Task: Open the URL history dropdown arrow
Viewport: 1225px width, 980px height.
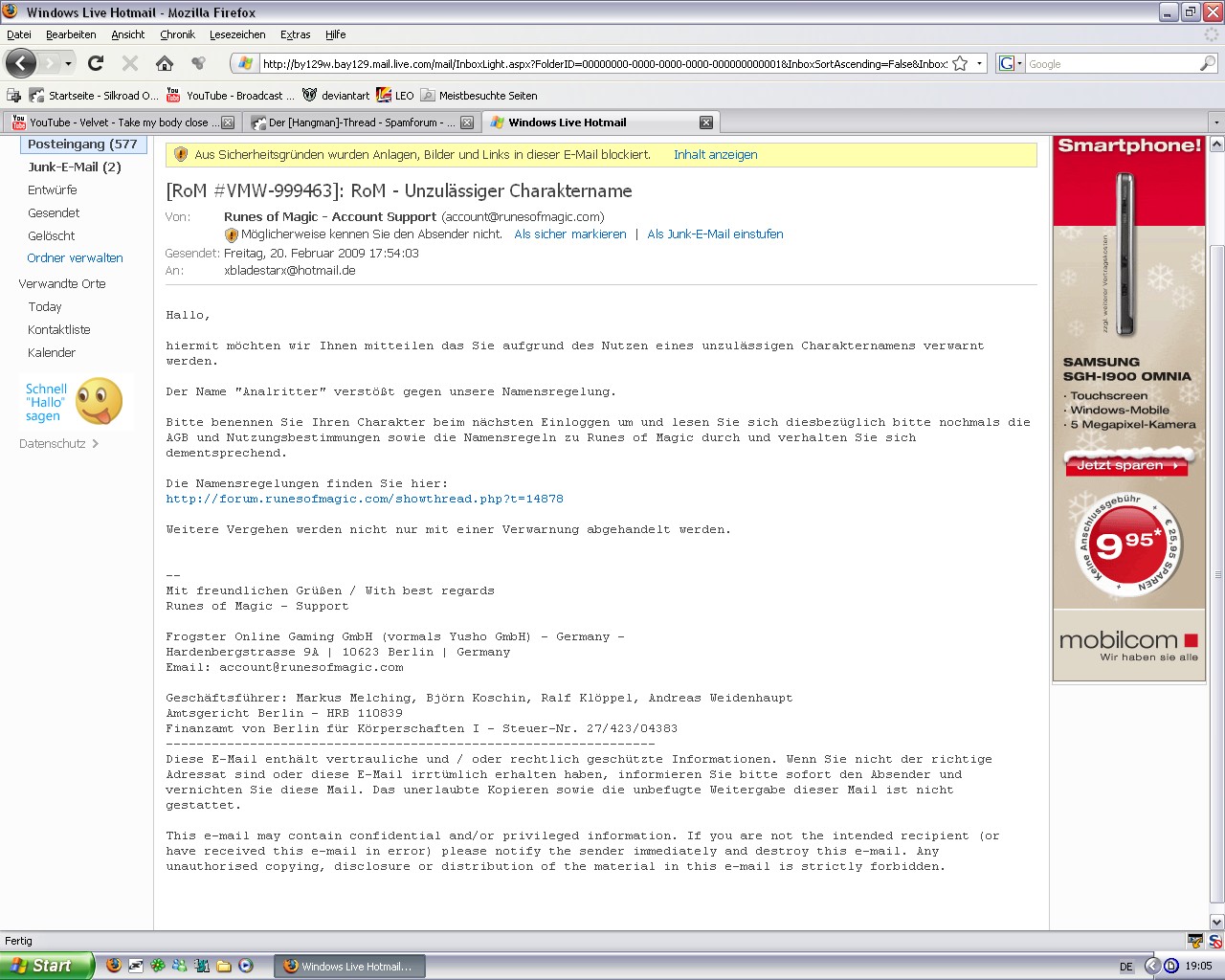Action: (x=979, y=64)
